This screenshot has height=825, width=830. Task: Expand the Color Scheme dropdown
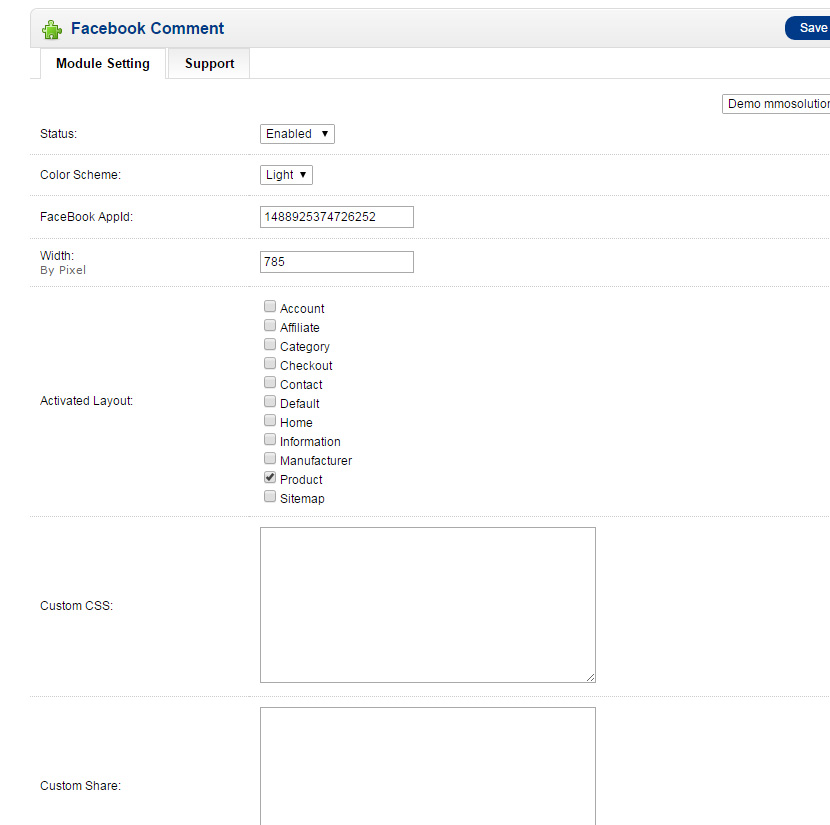click(x=286, y=175)
